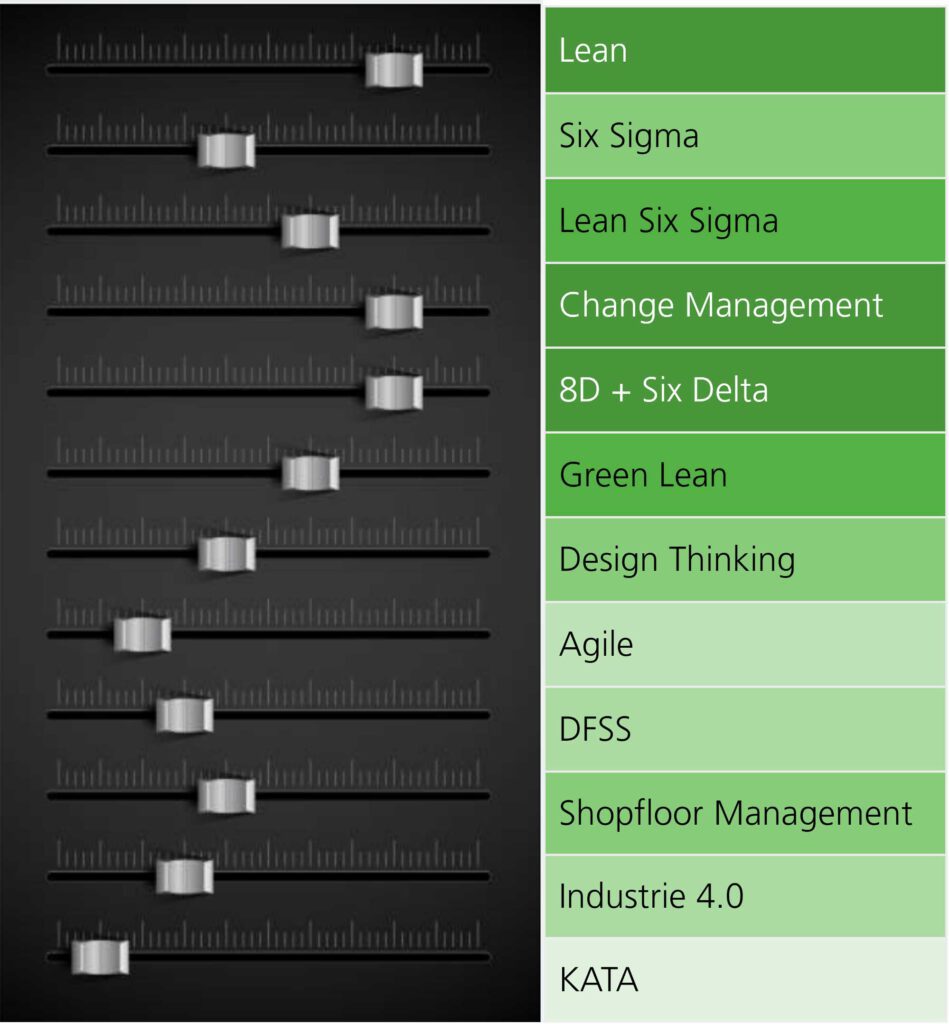This screenshot has width=949, height=1024.
Task: Click the Six Sigma slider handle
Action: pyautogui.click(x=226, y=151)
